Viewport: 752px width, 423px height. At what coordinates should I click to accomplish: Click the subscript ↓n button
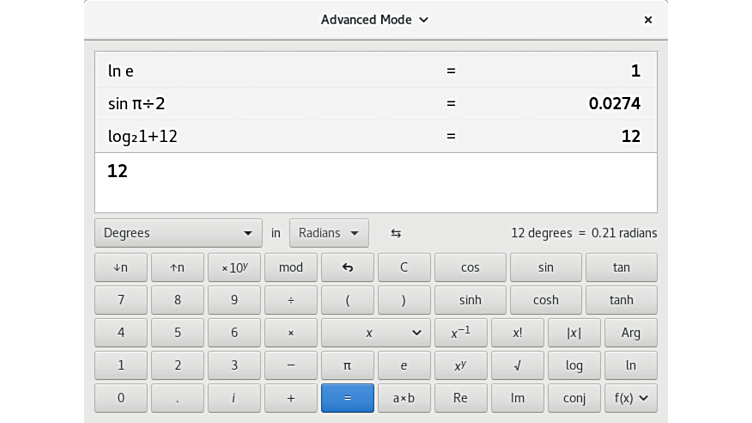[121, 268]
